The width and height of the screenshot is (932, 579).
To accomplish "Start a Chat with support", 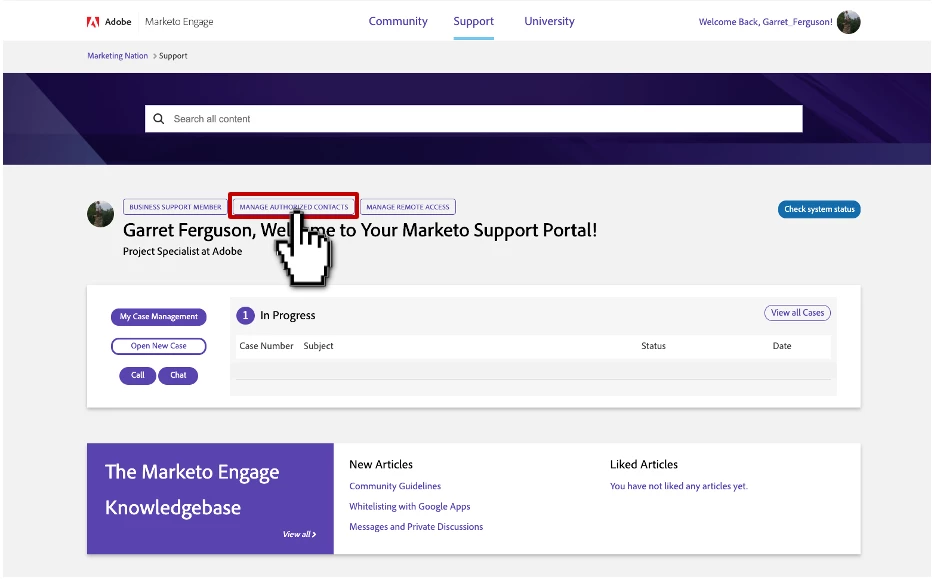I will pyautogui.click(x=178, y=376).
